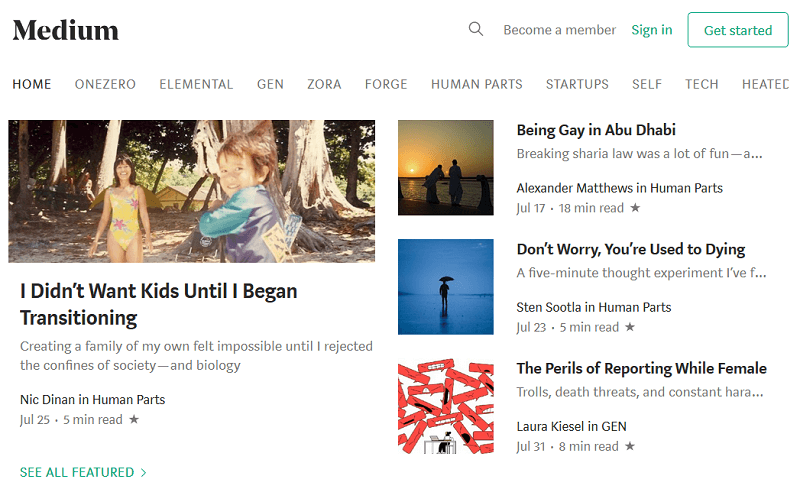Go to the HUMAN PARTS section
The height and width of the screenshot is (492, 800).
(477, 84)
